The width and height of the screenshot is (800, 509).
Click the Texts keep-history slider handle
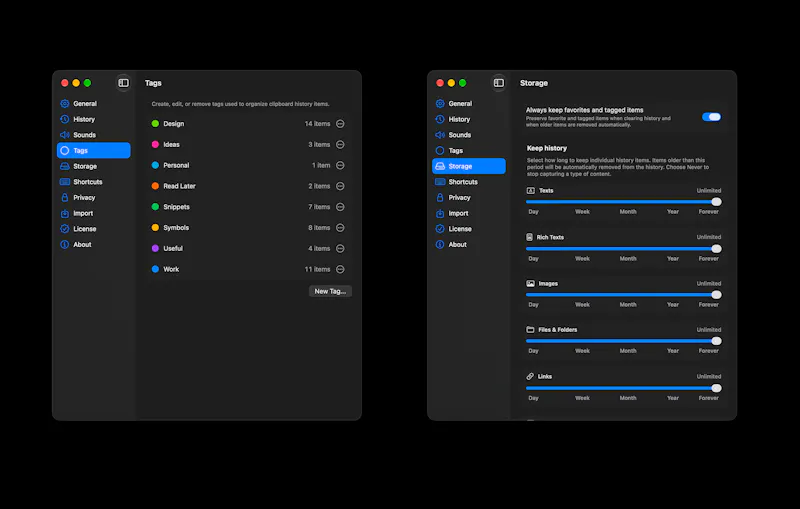click(716, 202)
